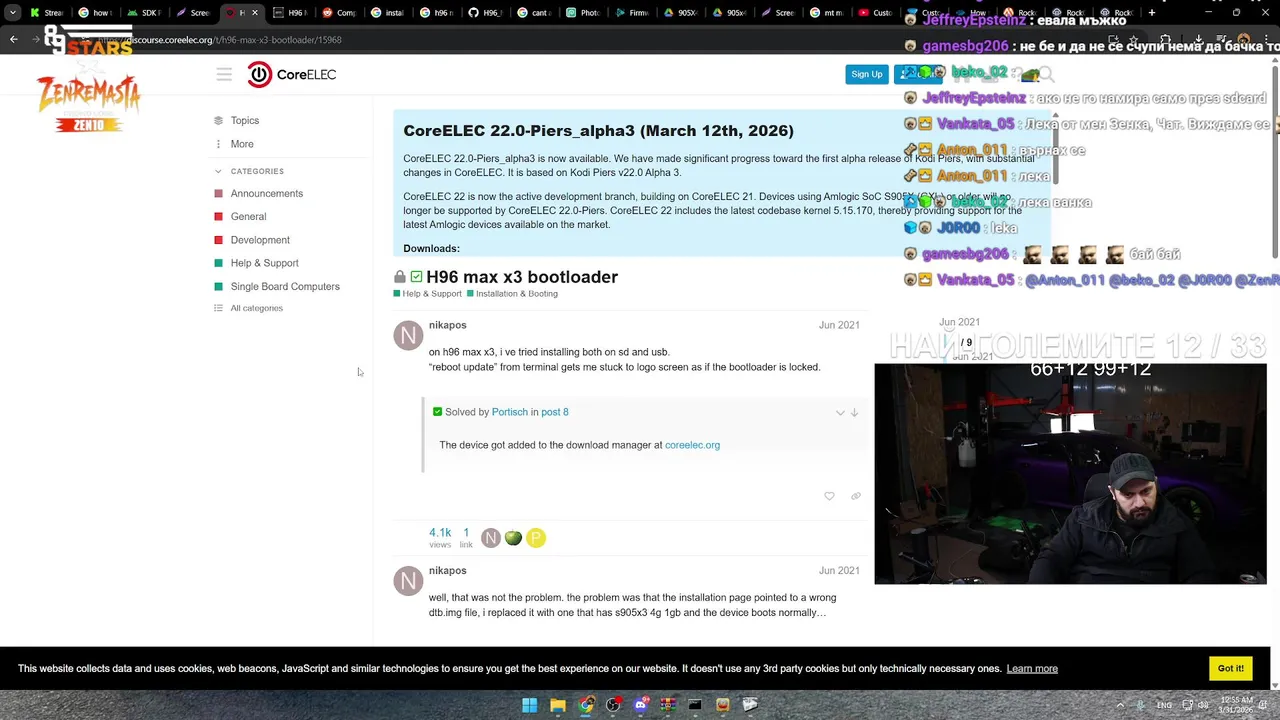
Task: Click the green apple participant avatar
Action: [x=513, y=538]
